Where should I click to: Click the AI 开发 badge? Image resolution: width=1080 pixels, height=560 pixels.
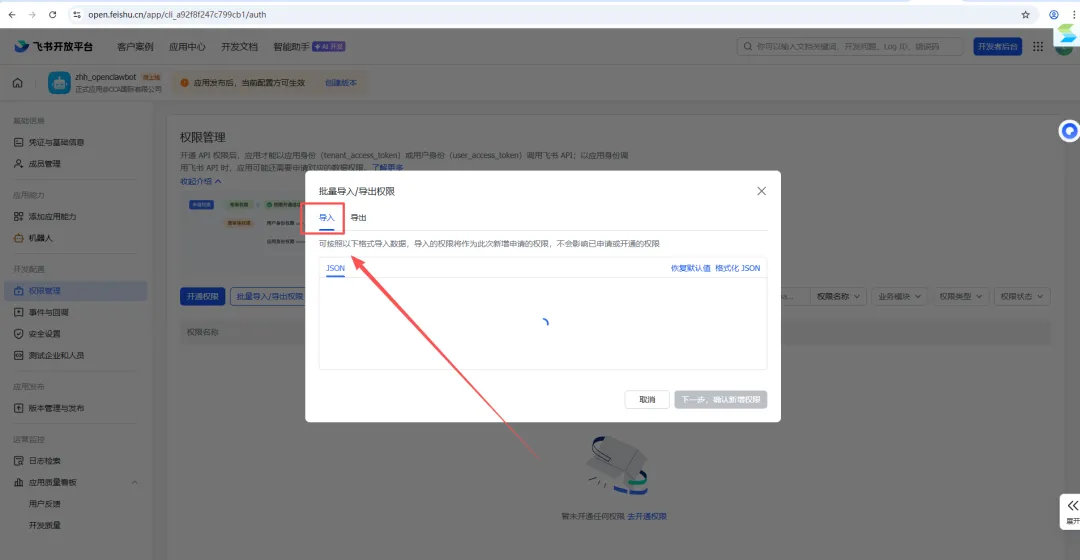click(329, 47)
